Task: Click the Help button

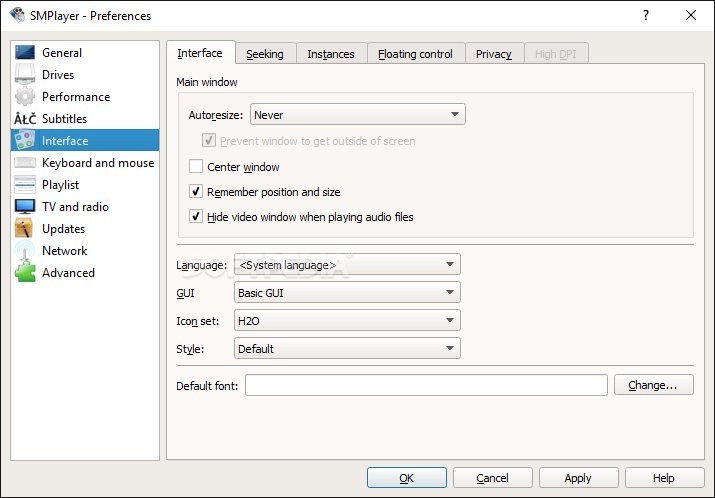Action: click(664, 477)
